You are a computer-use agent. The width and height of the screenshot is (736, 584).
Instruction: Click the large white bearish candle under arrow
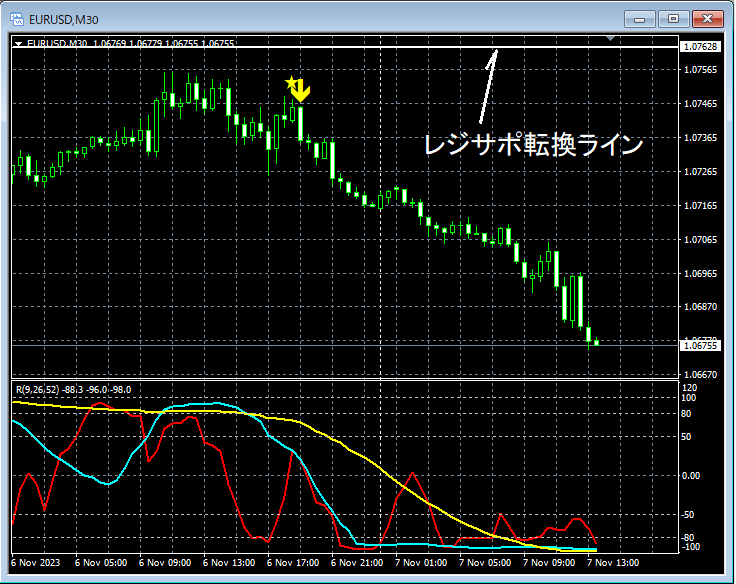(300, 124)
